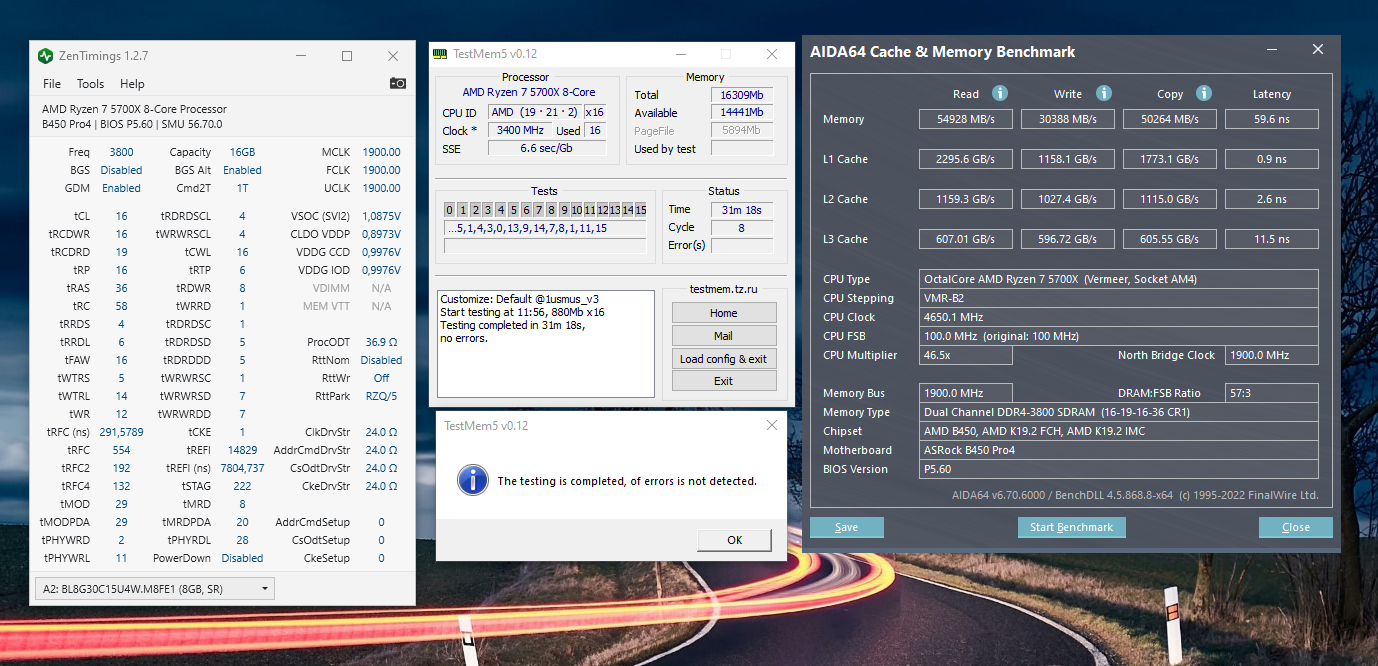Click the L2 Cache Write value 1027.4 GB/s
Screen dimensions: 1378x666
pos(1068,199)
